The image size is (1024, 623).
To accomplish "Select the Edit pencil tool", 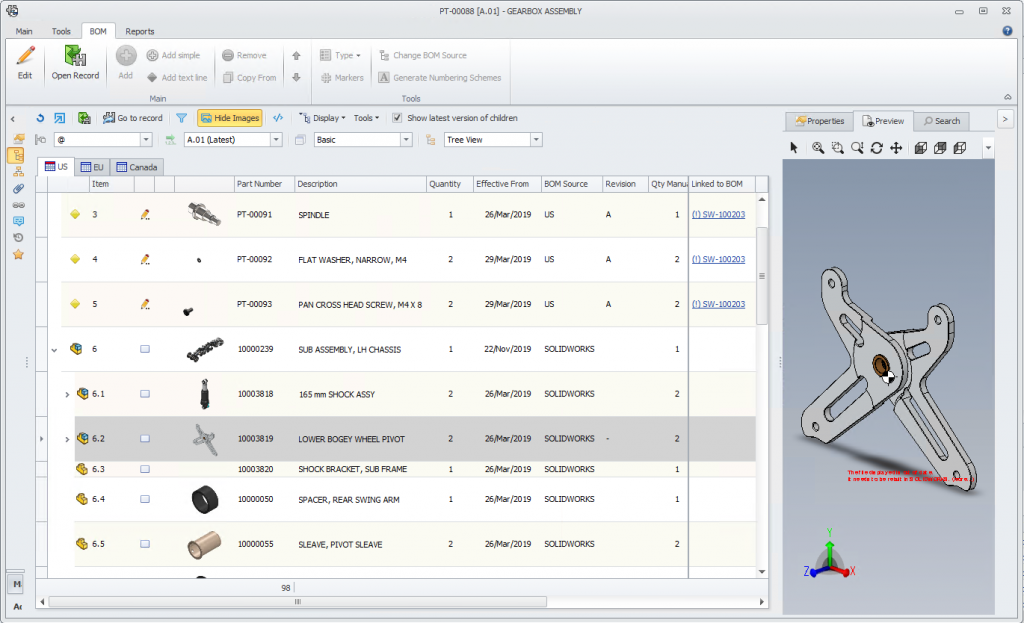I will [23, 61].
